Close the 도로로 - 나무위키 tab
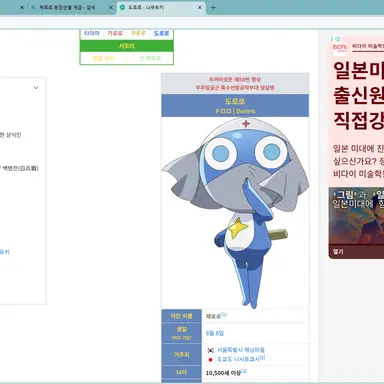 (x=200, y=7)
